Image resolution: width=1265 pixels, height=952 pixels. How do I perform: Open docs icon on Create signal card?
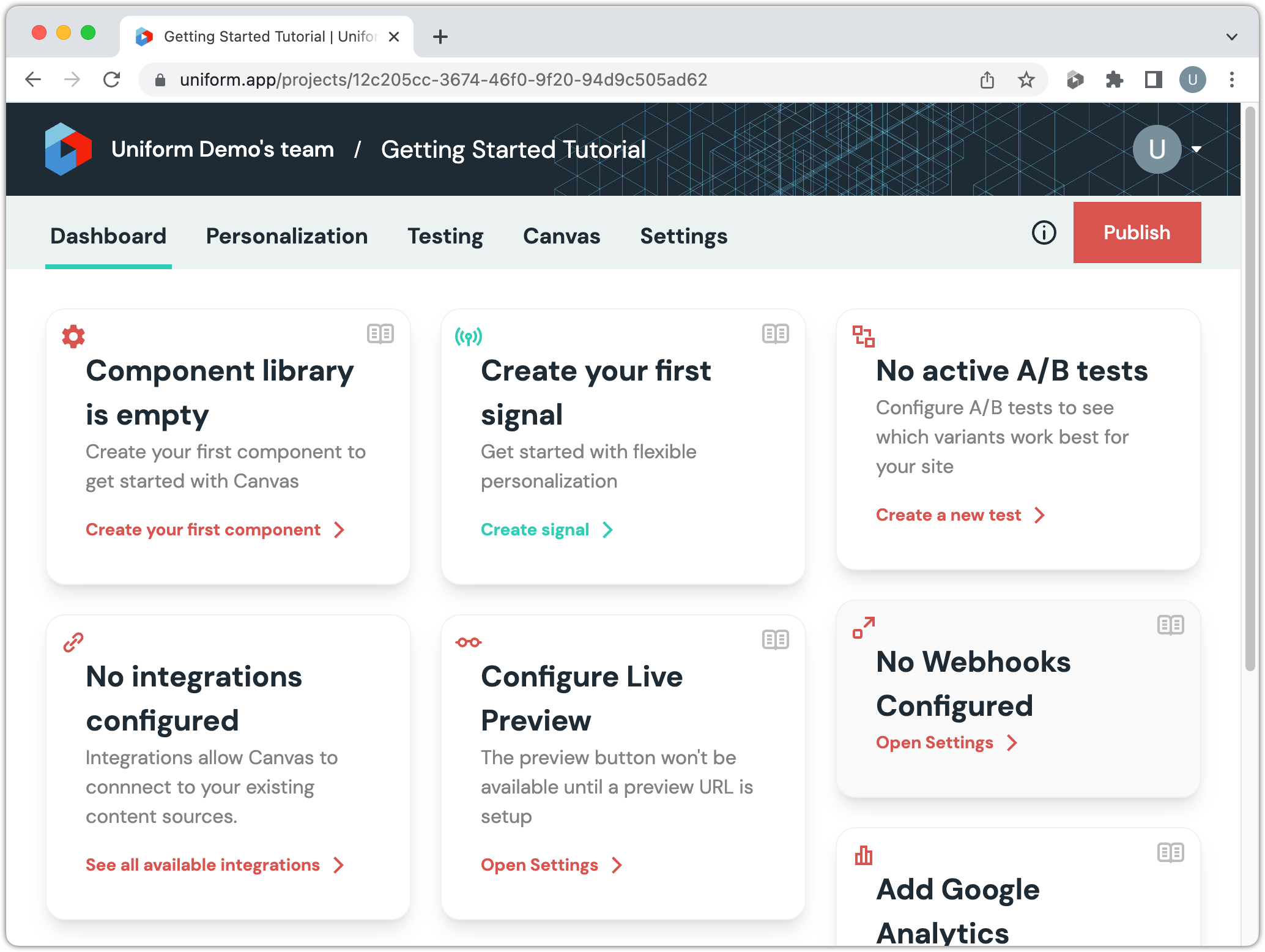click(x=775, y=334)
